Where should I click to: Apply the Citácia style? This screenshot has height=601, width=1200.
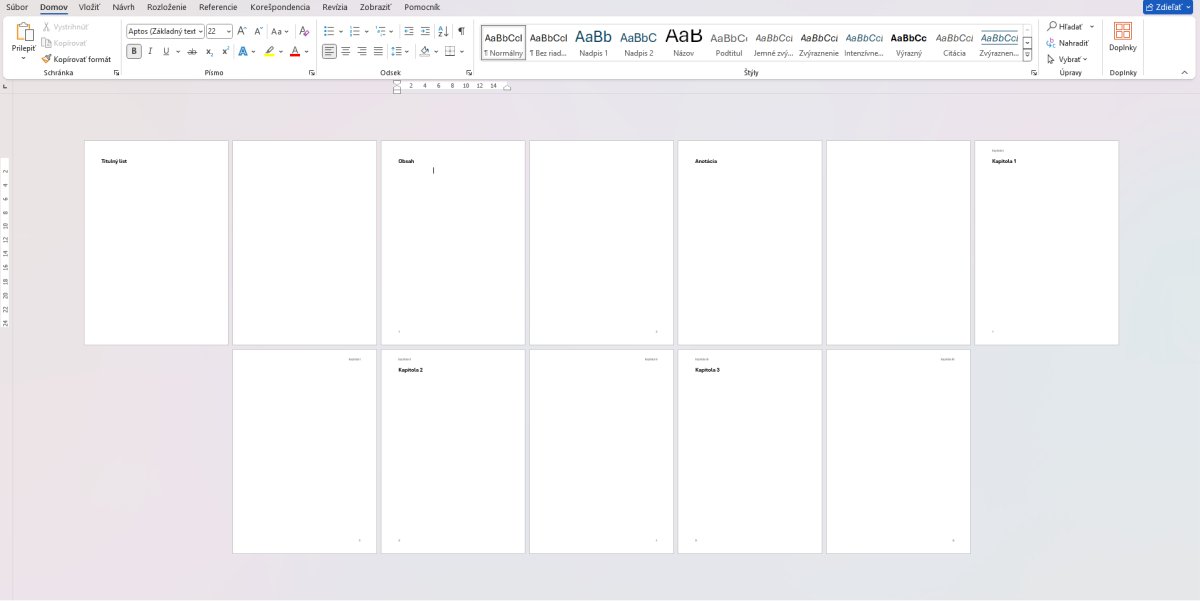tap(954, 42)
